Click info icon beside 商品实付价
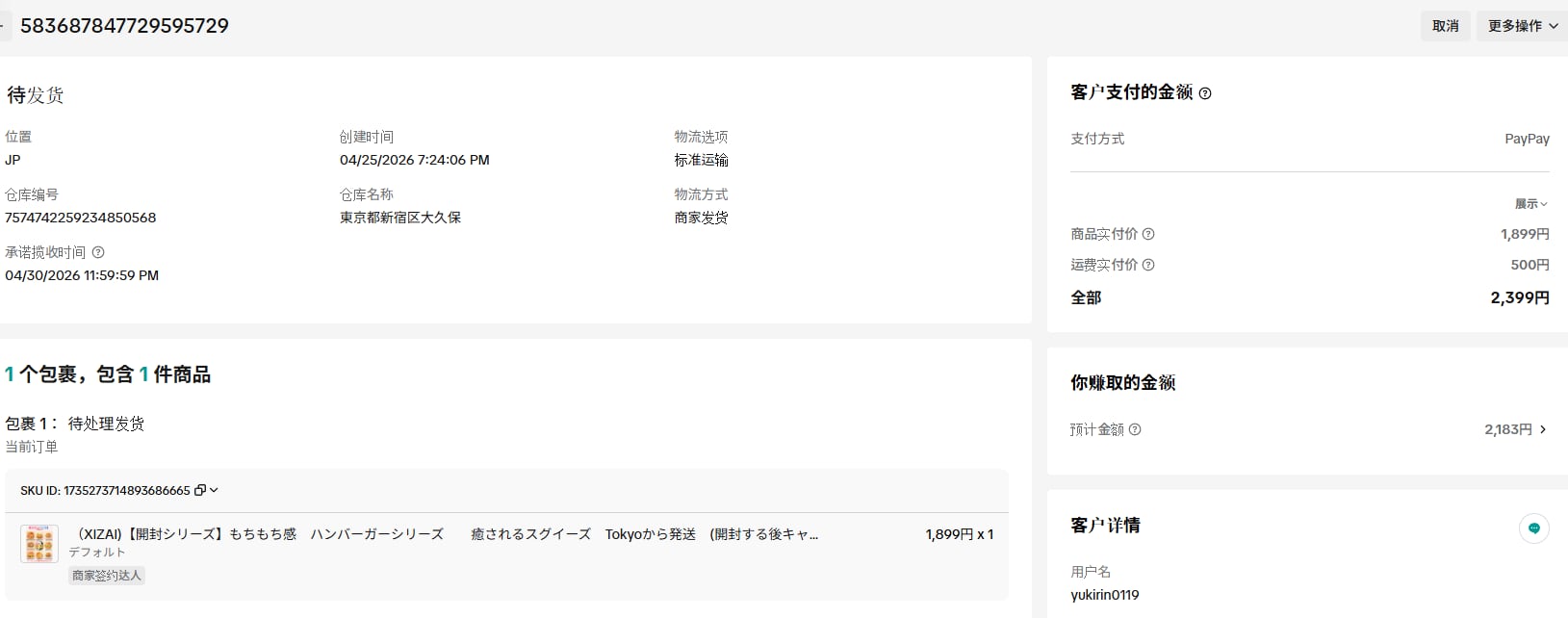 [1148, 234]
